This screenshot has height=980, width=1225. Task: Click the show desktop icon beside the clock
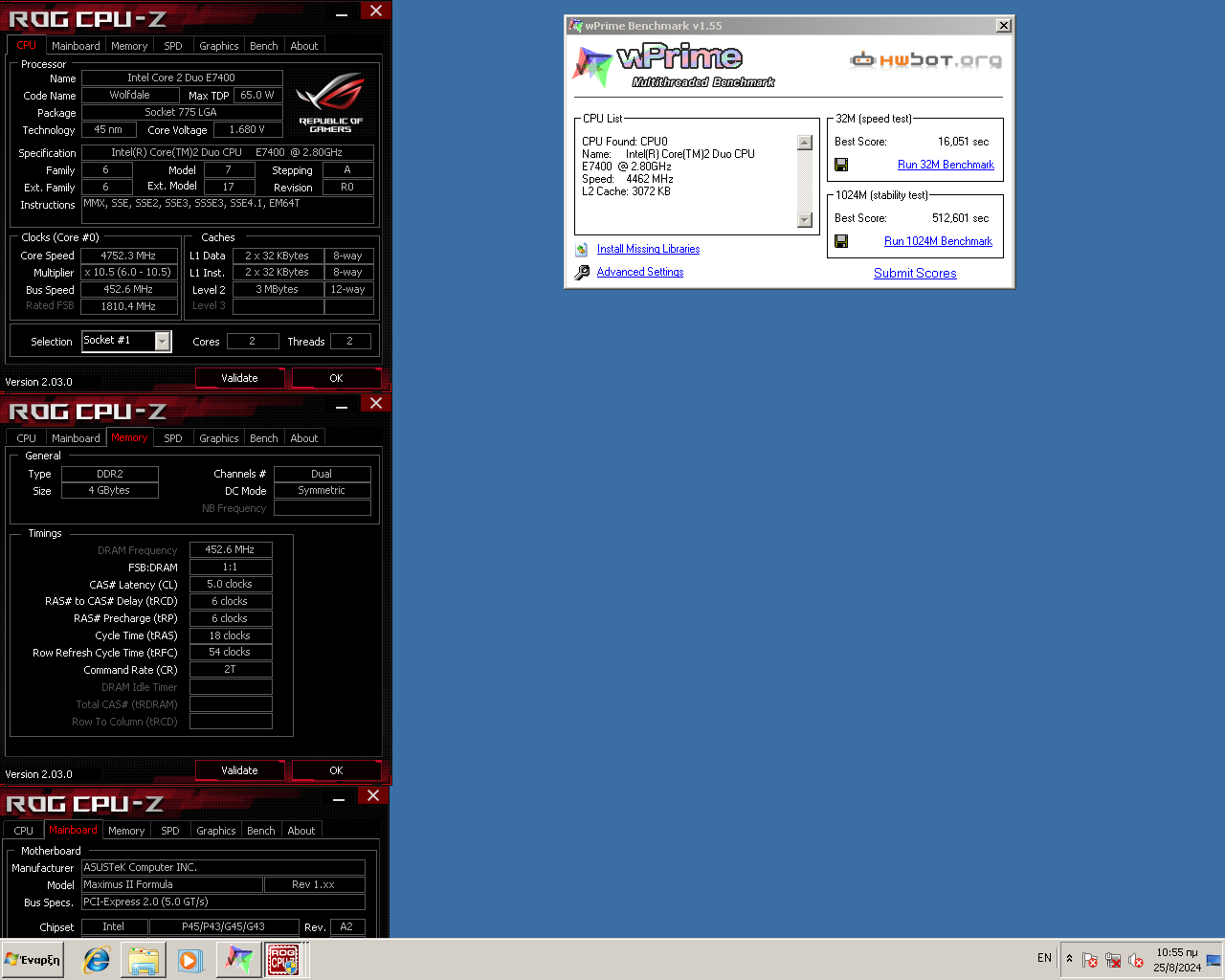[1214, 960]
